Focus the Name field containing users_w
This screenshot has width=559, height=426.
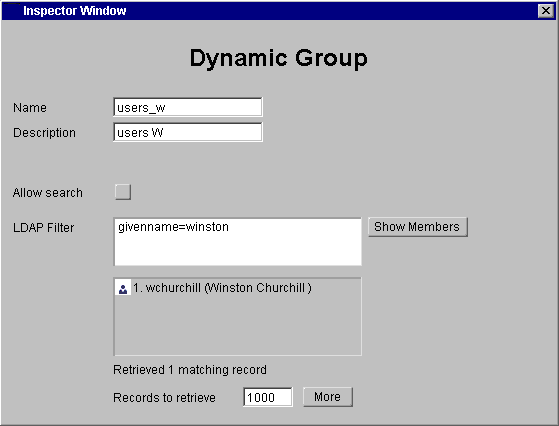coord(188,107)
